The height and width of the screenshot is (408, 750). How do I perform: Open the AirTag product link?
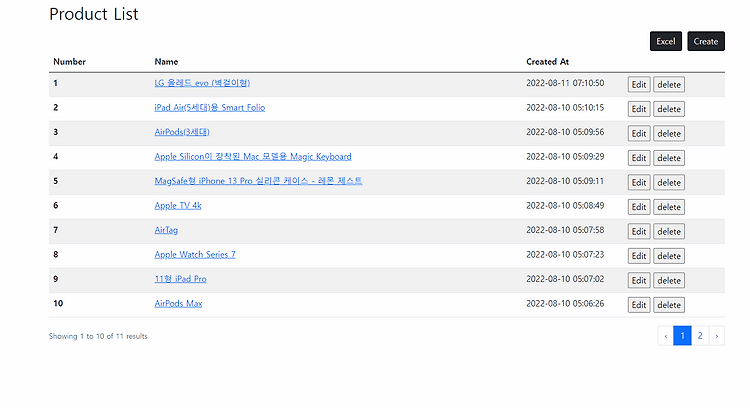click(166, 230)
